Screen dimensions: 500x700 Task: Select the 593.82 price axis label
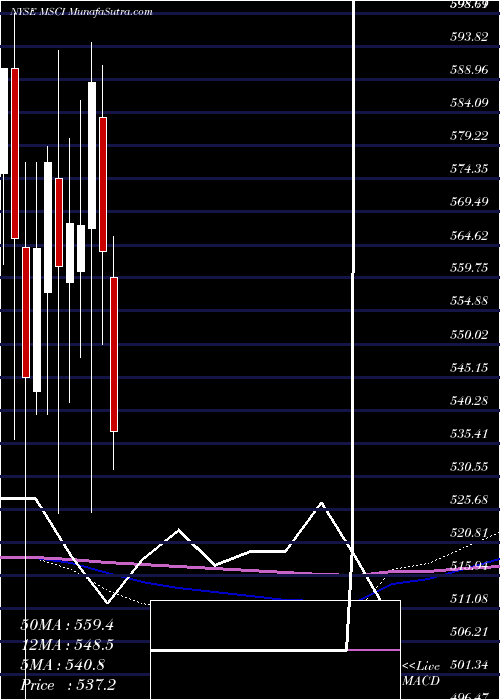[468, 37]
